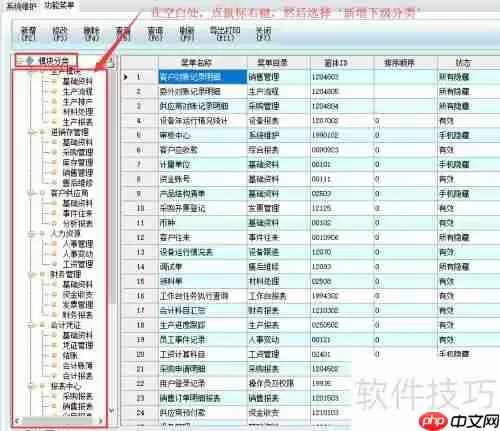Click the folder icon beside 凭证管理
This screenshot has height=431, width=500.
click(55, 345)
